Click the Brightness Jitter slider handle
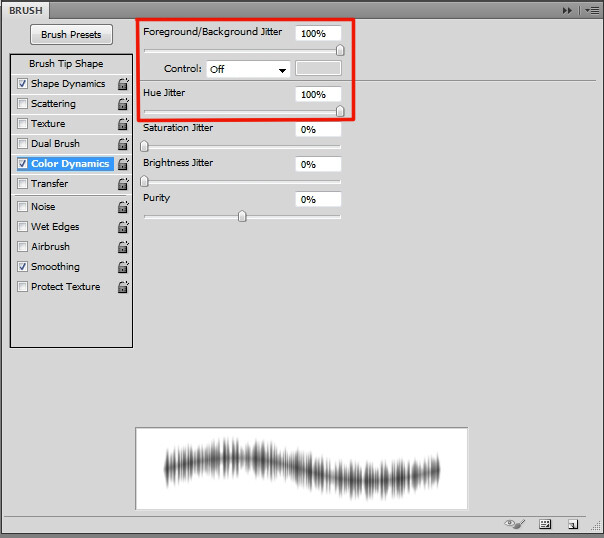 point(144,181)
